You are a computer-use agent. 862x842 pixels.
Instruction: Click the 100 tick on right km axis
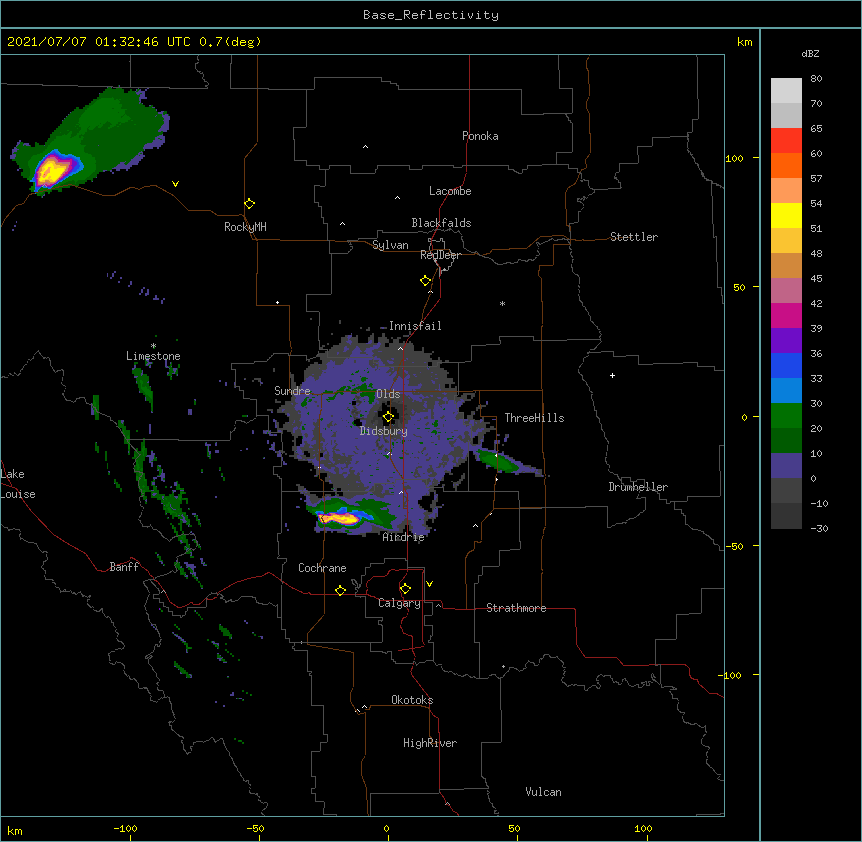[x=734, y=158]
